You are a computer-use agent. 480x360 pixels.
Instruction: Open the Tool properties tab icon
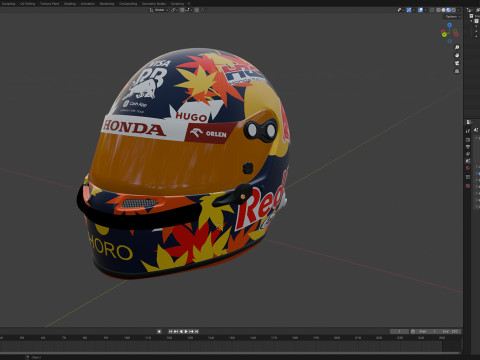[468, 131]
